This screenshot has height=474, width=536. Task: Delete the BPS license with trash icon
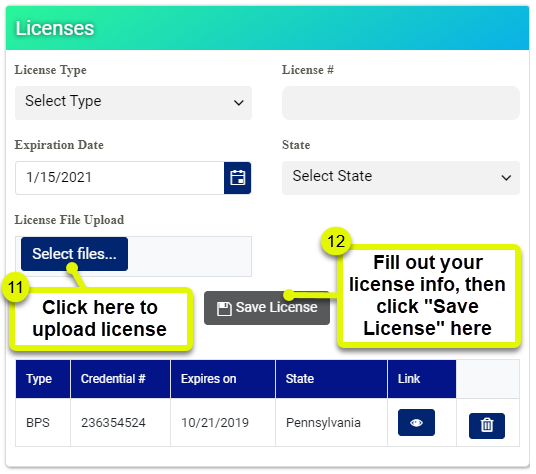(486, 425)
